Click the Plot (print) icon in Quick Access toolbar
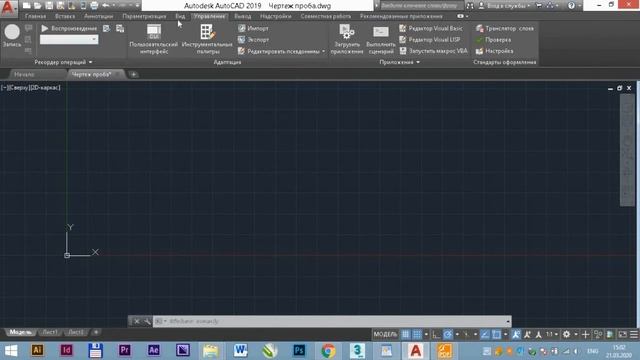Image resolution: width=640 pixels, height=360 pixels. 94,5
